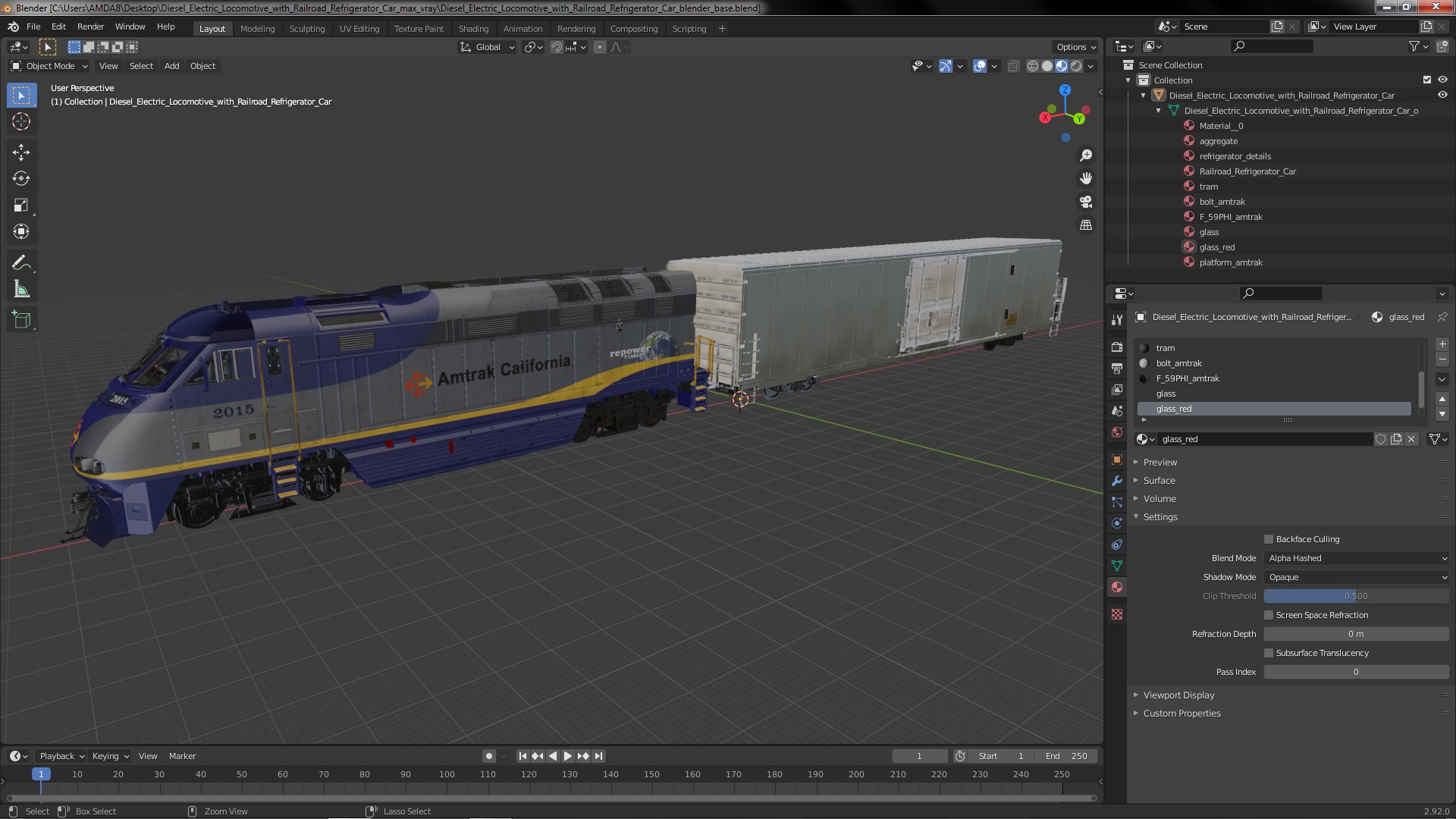The image size is (1456, 819).
Task: Switch to rendered viewport shading
Action: click(x=1076, y=66)
